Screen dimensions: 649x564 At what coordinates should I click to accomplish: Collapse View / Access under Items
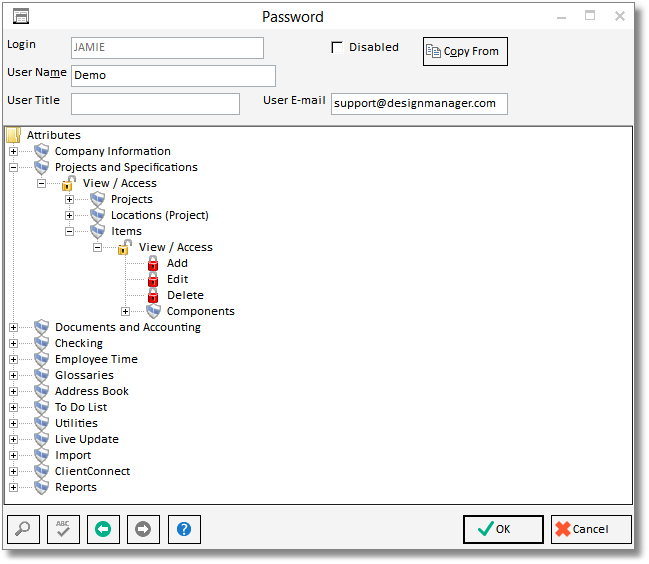point(97,247)
